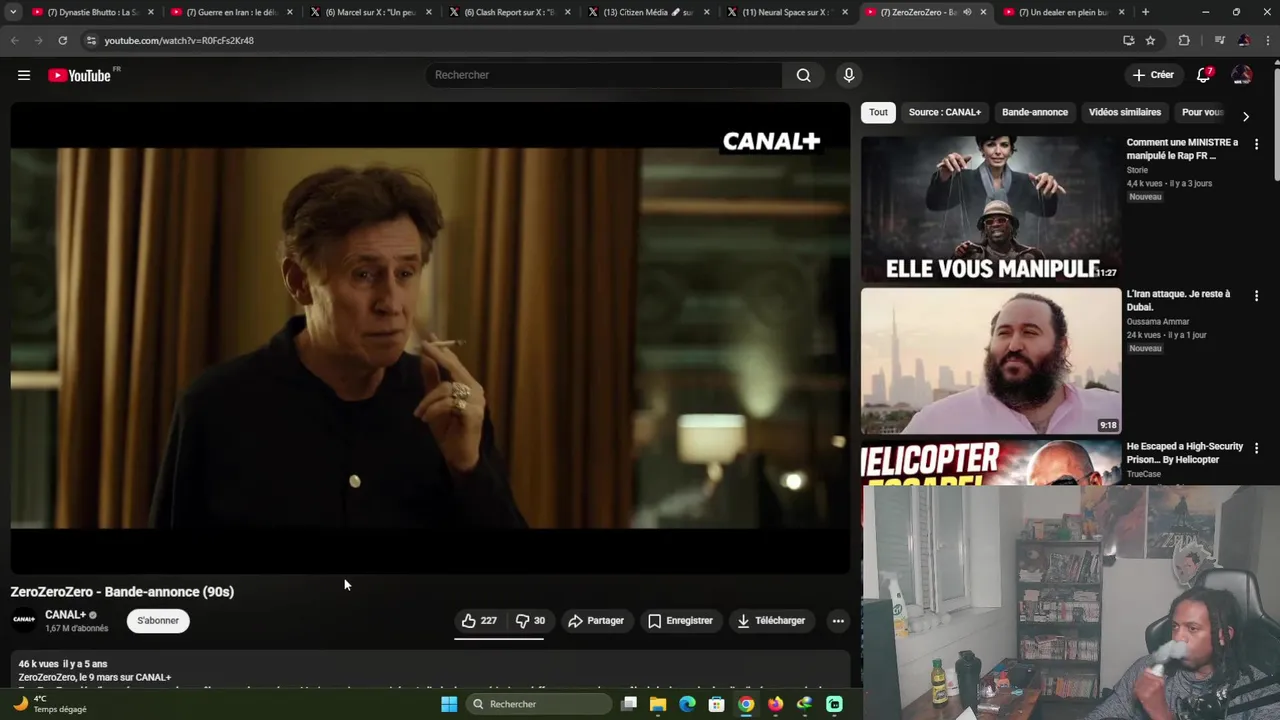The width and height of the screenshot is (1280, 720).
Task: Click the YouTube search input field
Action: coord(605,75)
